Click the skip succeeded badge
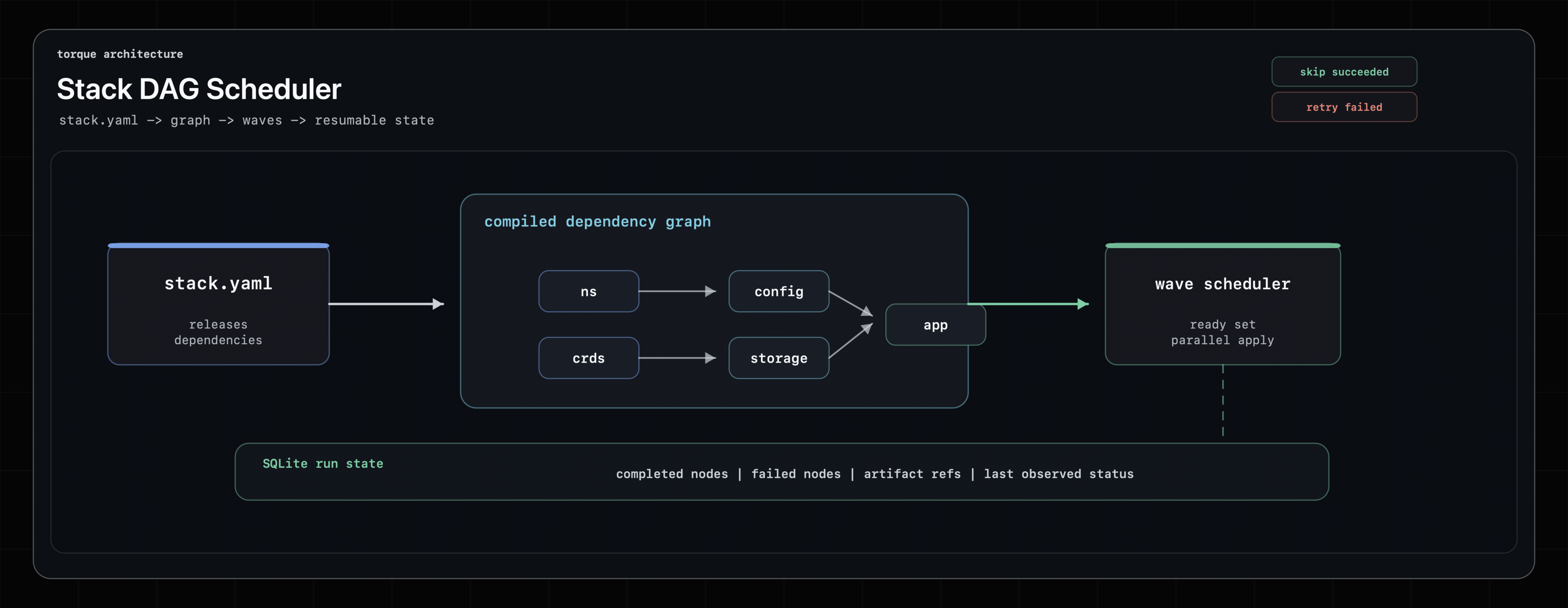Image resolution: width=1568 pixels, height=608 pixels. point(1344,72)
